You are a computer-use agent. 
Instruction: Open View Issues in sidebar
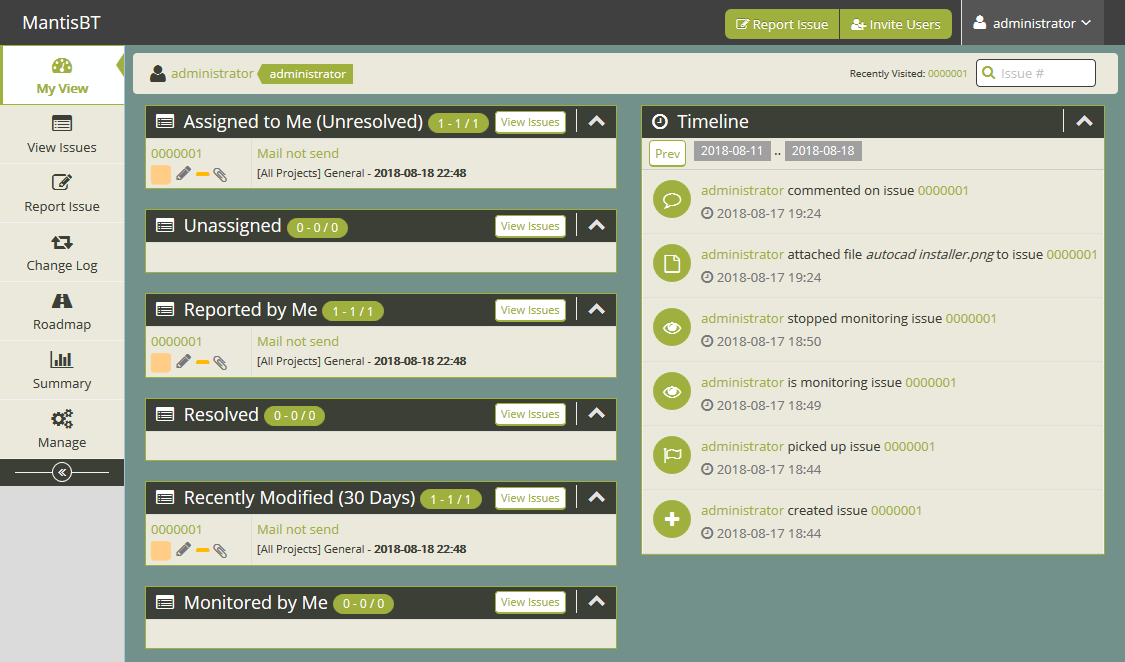[x=62, y=135]
